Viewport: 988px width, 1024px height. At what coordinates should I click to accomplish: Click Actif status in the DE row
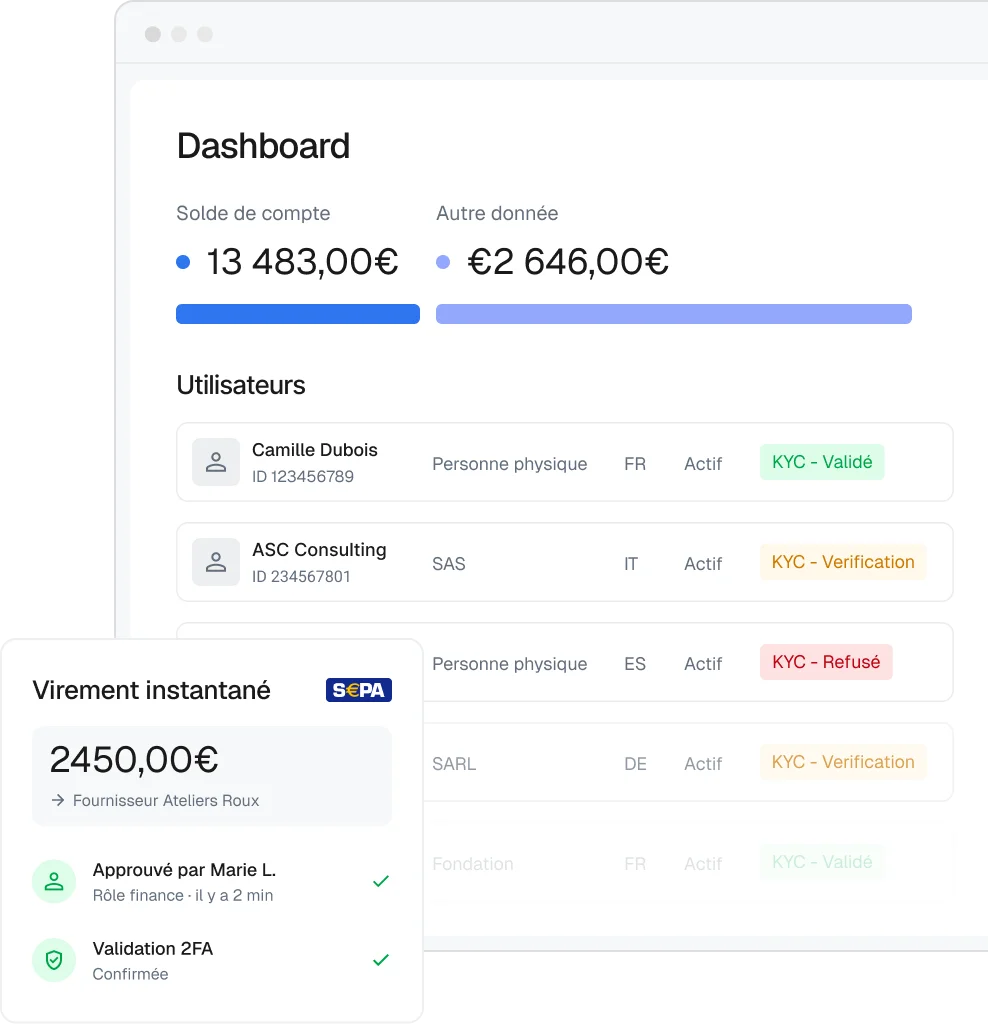click(703, 763)
